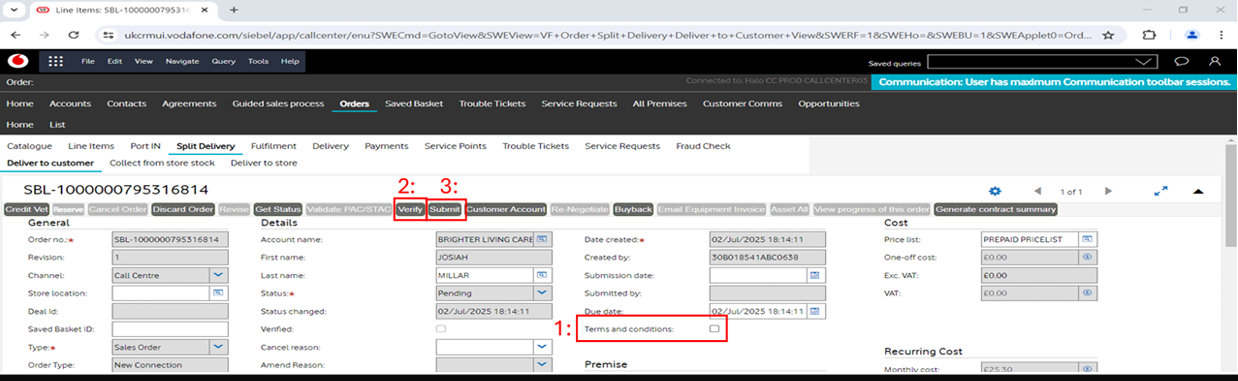Click the Saved Basket ID field
The image size is (1238, 381).
click(x=169, y=329)
